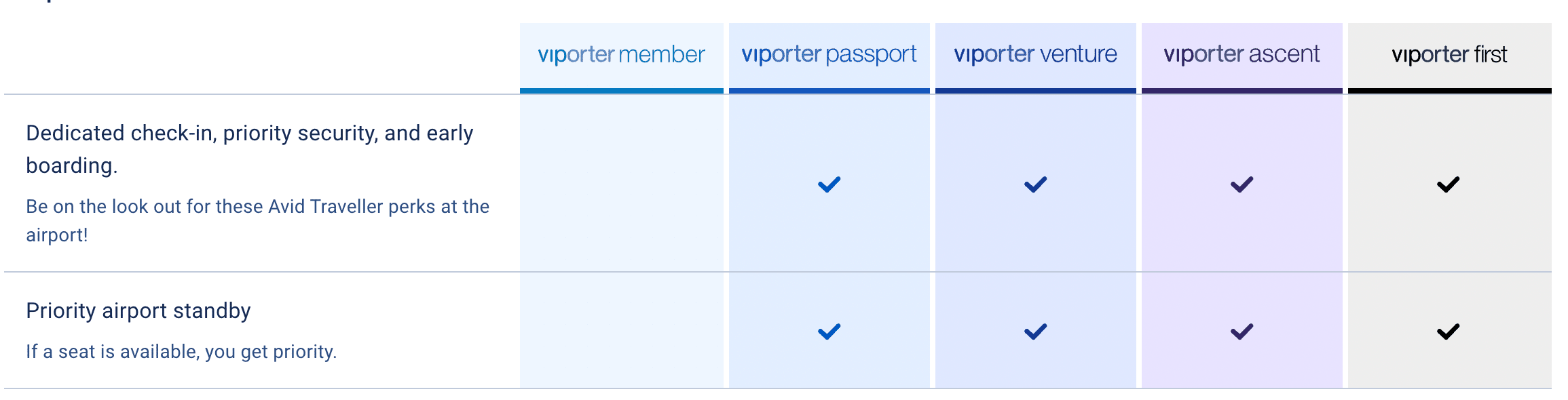Click the dark blue bar under Venture header
The height and width of the screenshot is (400, 1568).
point(1035,91)
